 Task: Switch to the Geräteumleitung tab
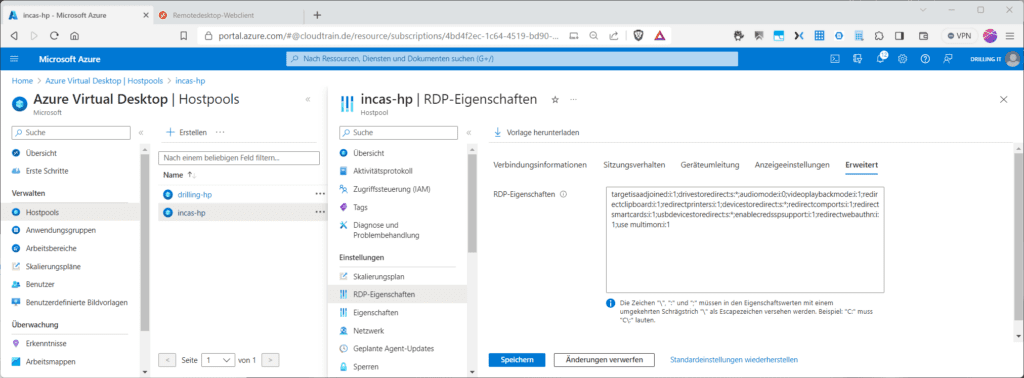[709, 165]
